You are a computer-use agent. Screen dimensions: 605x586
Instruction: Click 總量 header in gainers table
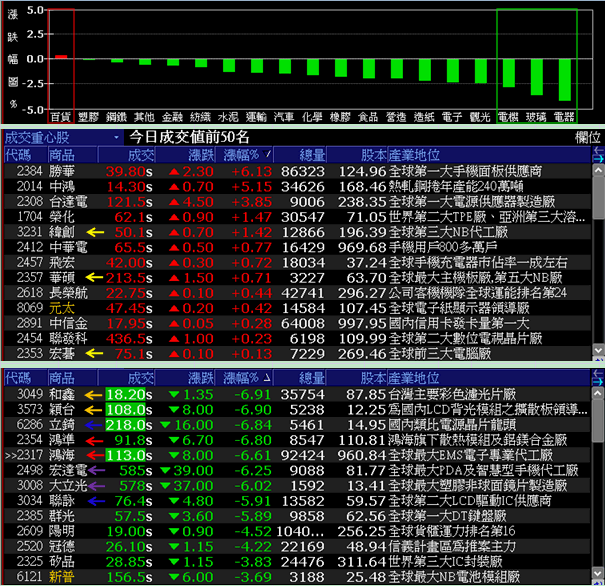coord(299,155)
